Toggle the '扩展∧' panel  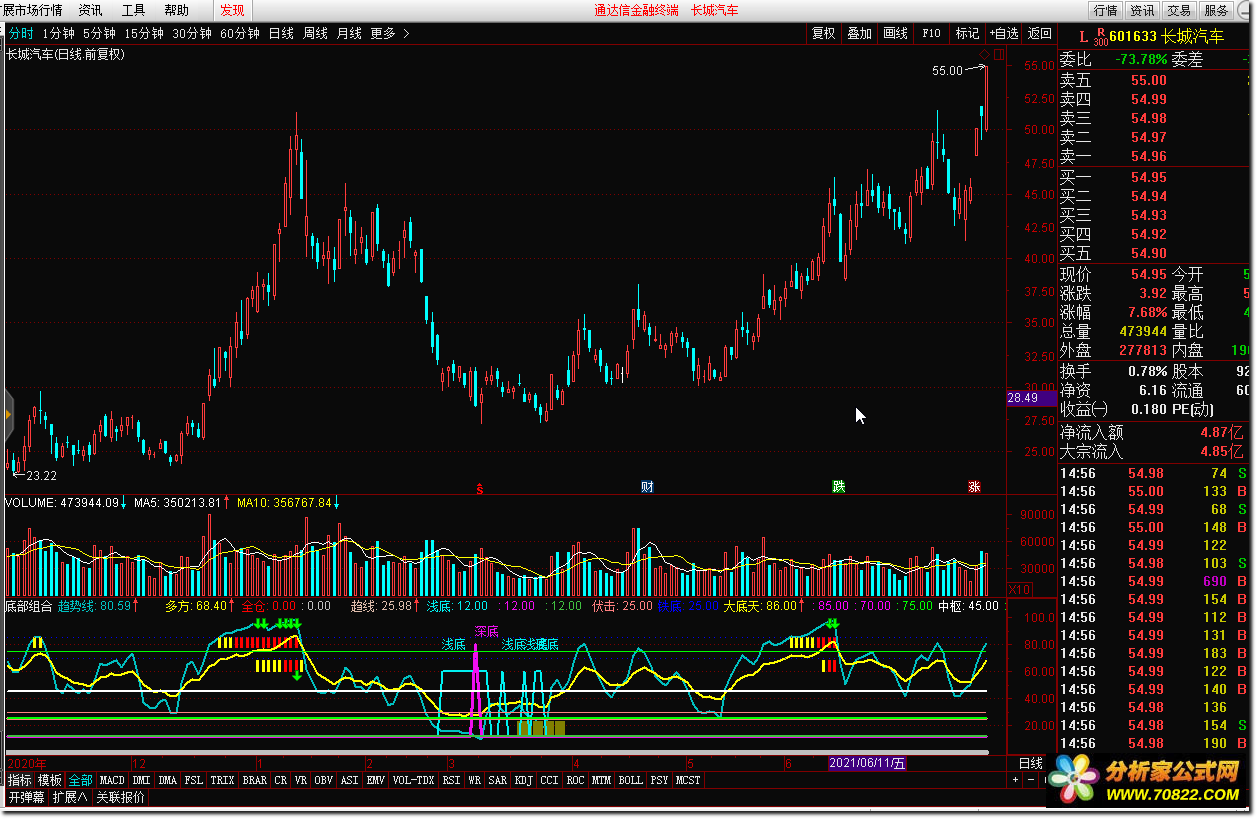pos(70,797)
